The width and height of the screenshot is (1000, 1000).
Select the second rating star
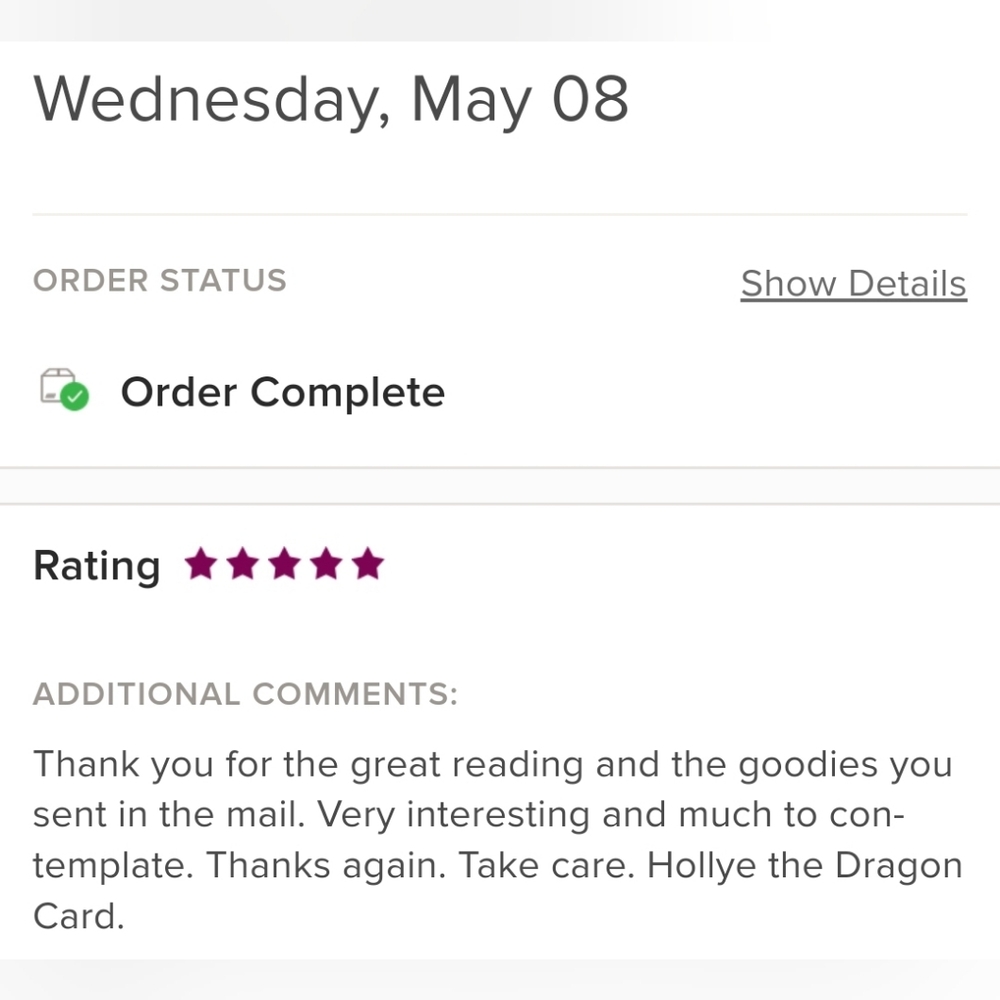pyautogui.click(x=243, y=565)
